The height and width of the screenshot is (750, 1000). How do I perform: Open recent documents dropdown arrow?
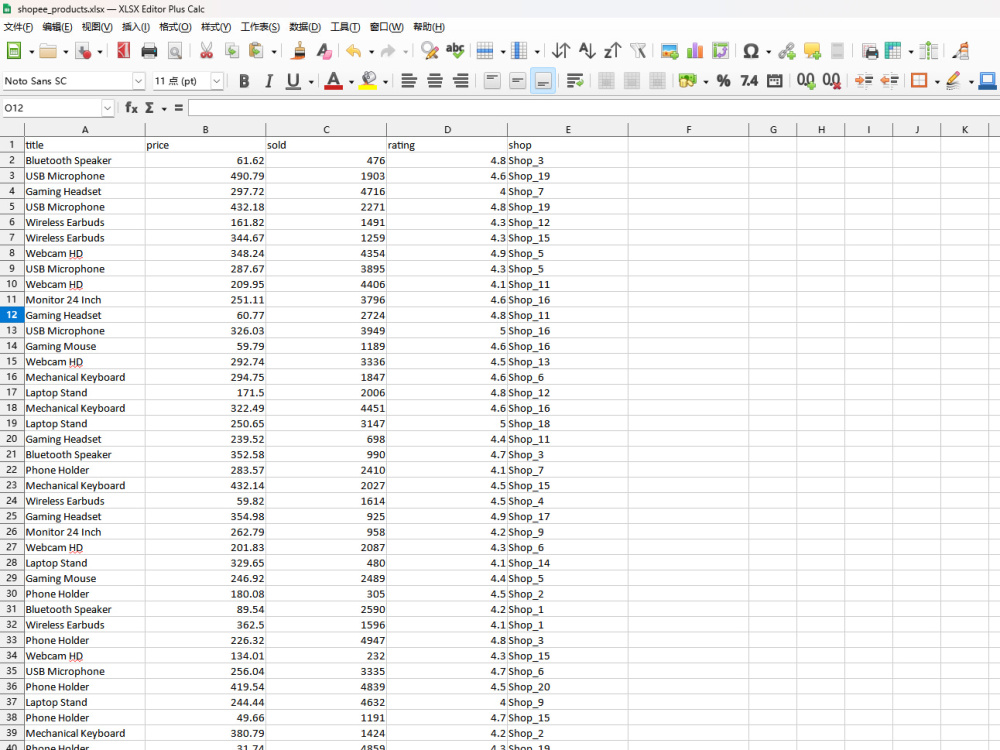(x=65, y=51)
